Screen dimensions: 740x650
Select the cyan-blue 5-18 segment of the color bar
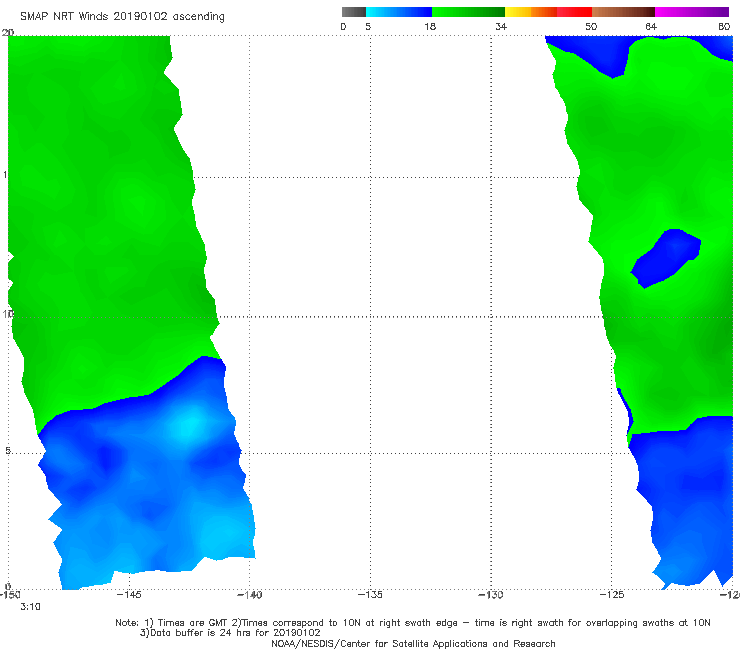point(399,12)
